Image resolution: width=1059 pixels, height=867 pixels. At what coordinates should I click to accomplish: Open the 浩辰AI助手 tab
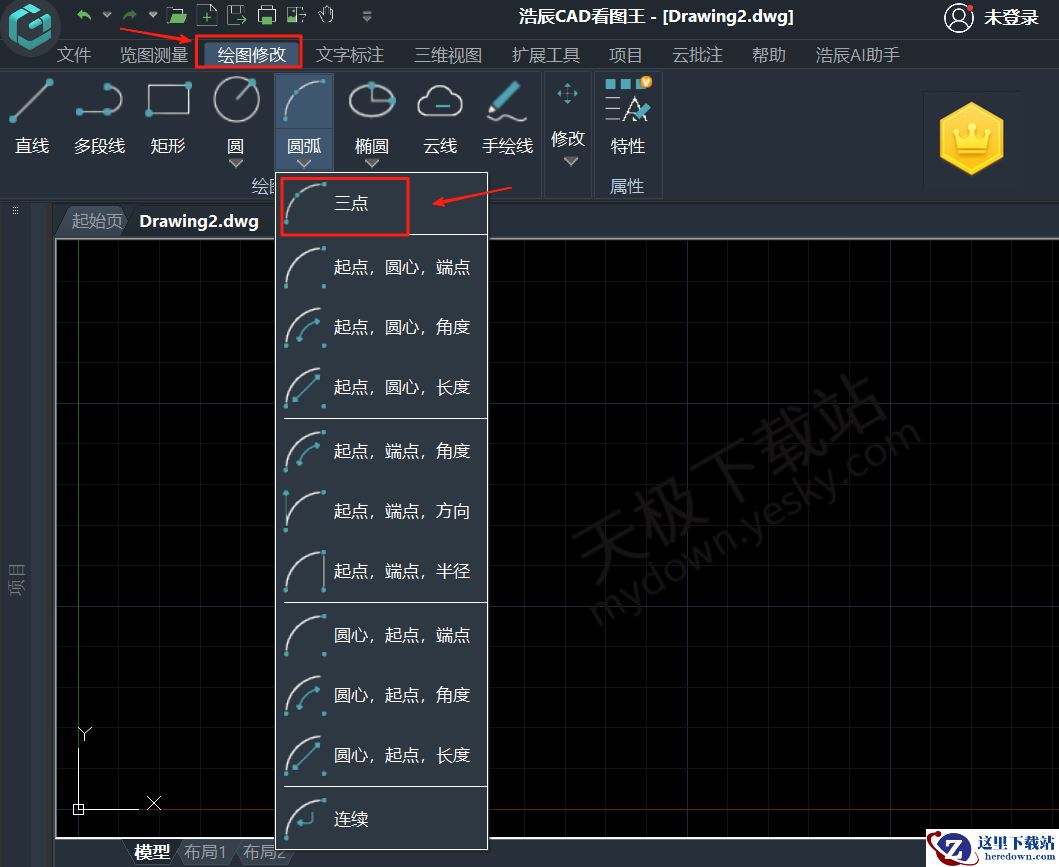[858, 55]
